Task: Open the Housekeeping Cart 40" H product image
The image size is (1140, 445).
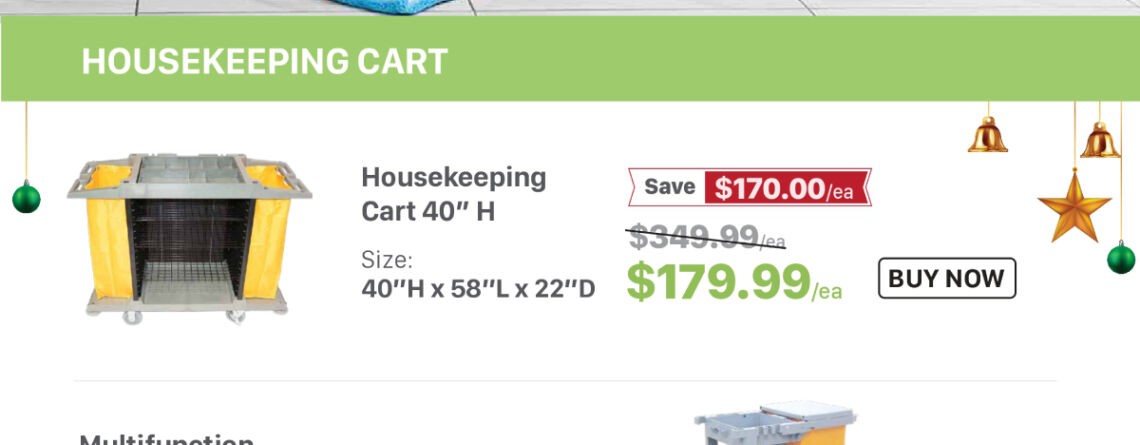Action: (x=190, y=238)
